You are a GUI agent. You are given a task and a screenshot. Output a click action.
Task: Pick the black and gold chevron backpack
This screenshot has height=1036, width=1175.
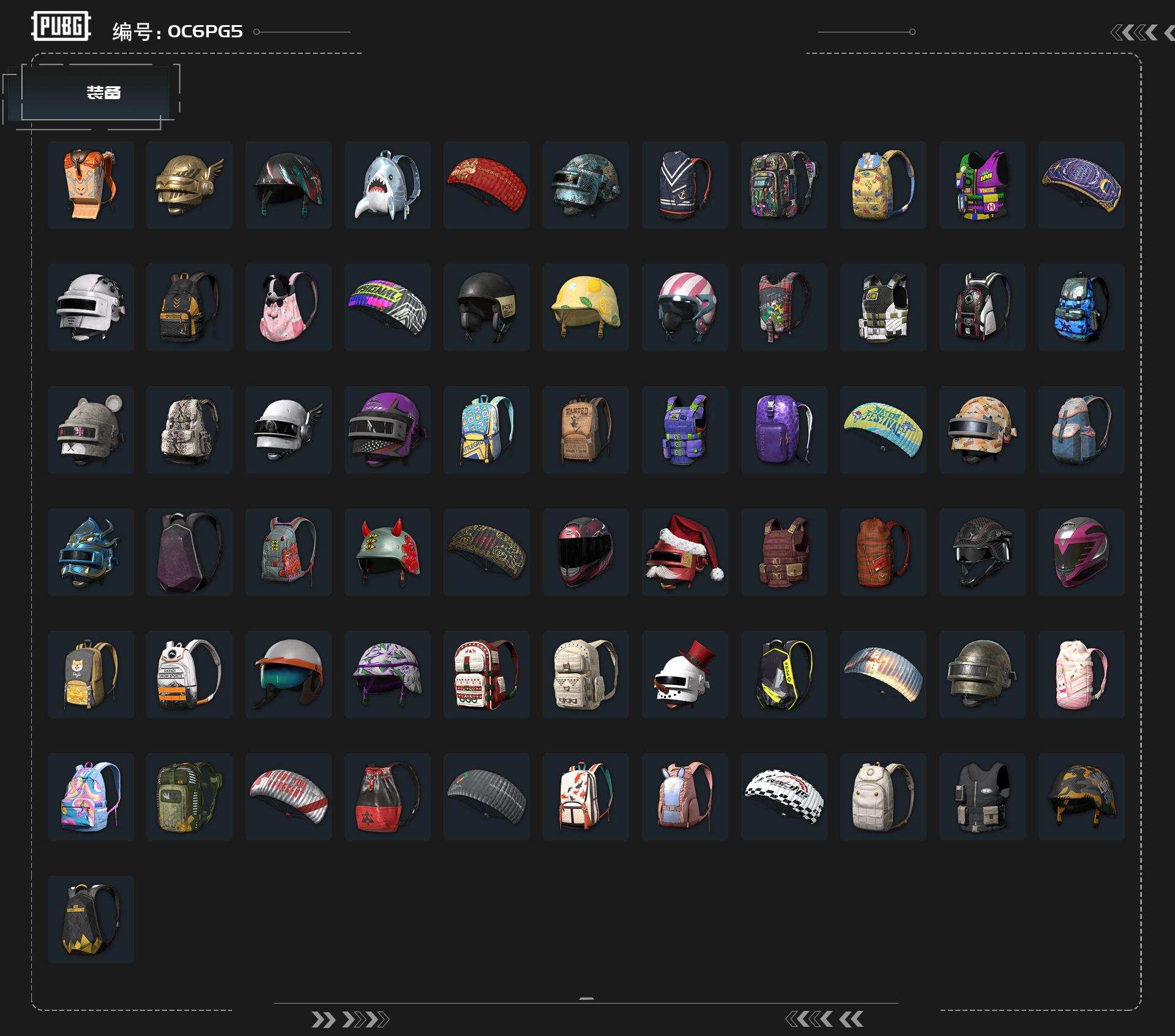point(189,307)
